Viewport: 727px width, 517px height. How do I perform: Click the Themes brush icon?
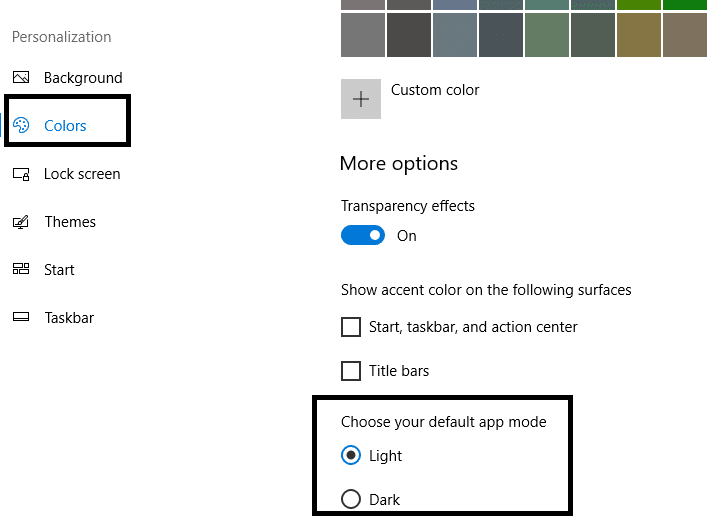coord(21,222)
